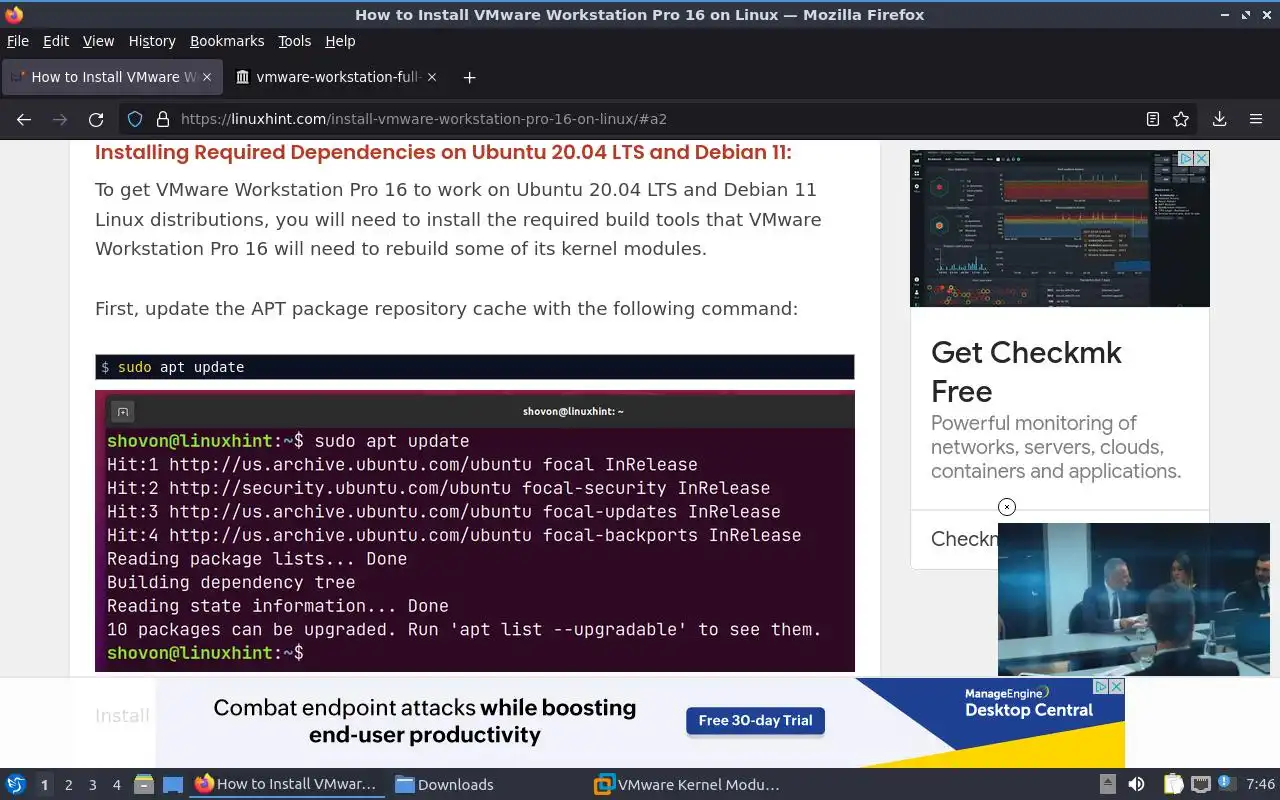The height and width of the screenshot is (800, 1280).
Task: Click the 'Installing Required Dependencies' heading
Action: coord(443,153)
